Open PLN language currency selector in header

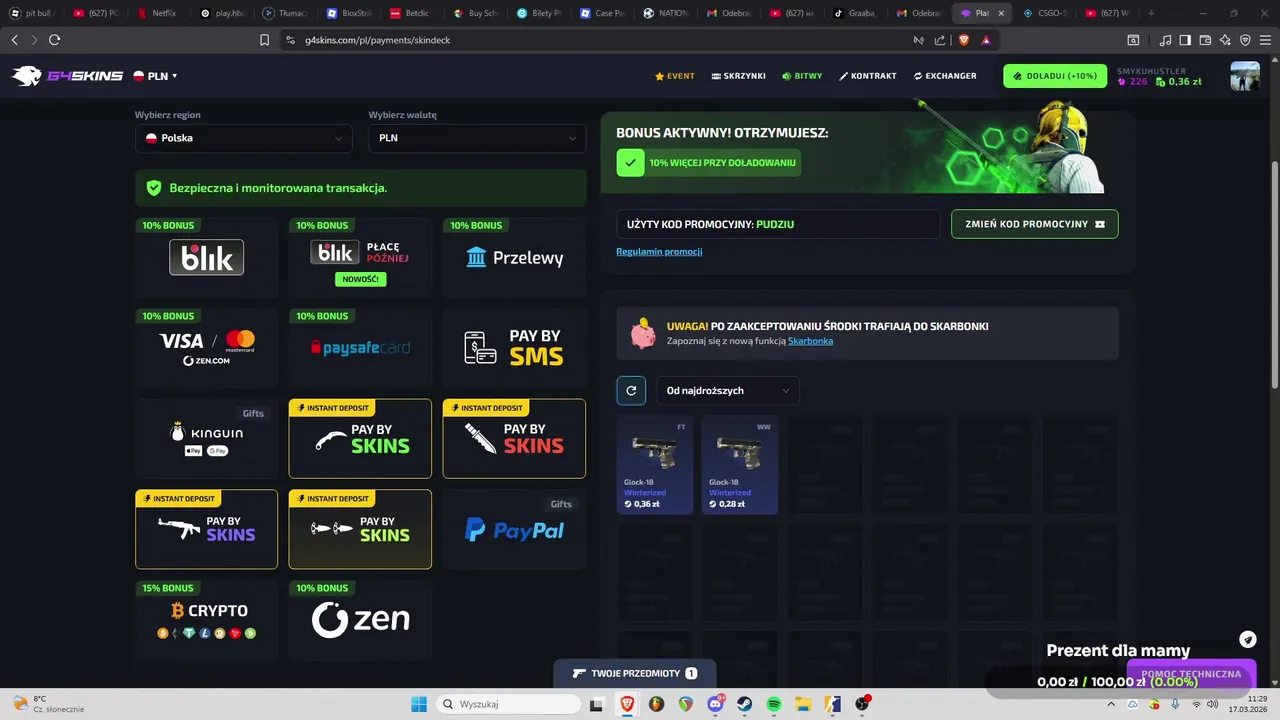[155, 76]
